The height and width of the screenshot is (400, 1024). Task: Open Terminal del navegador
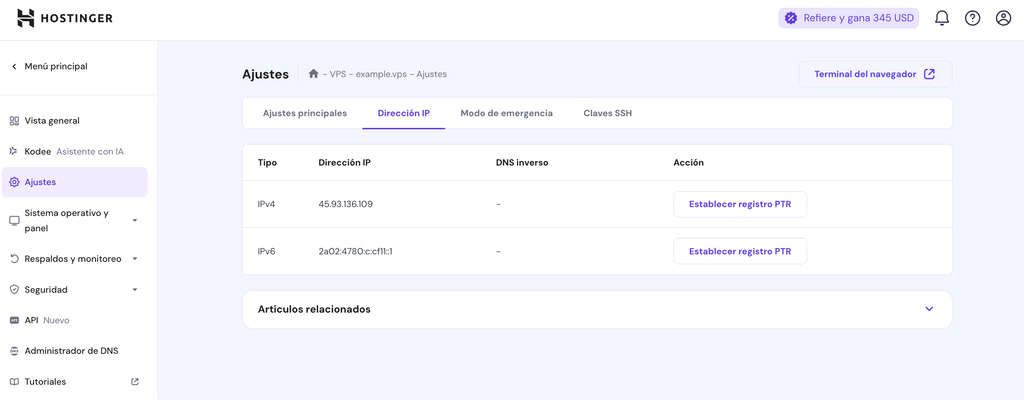(x=874, y=74)
